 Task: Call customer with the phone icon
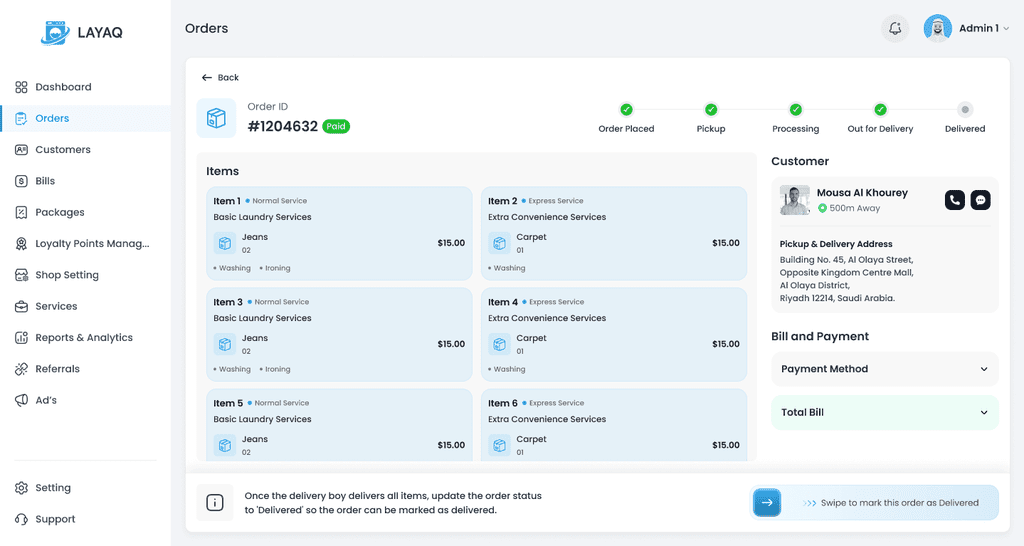coord(955,200)
